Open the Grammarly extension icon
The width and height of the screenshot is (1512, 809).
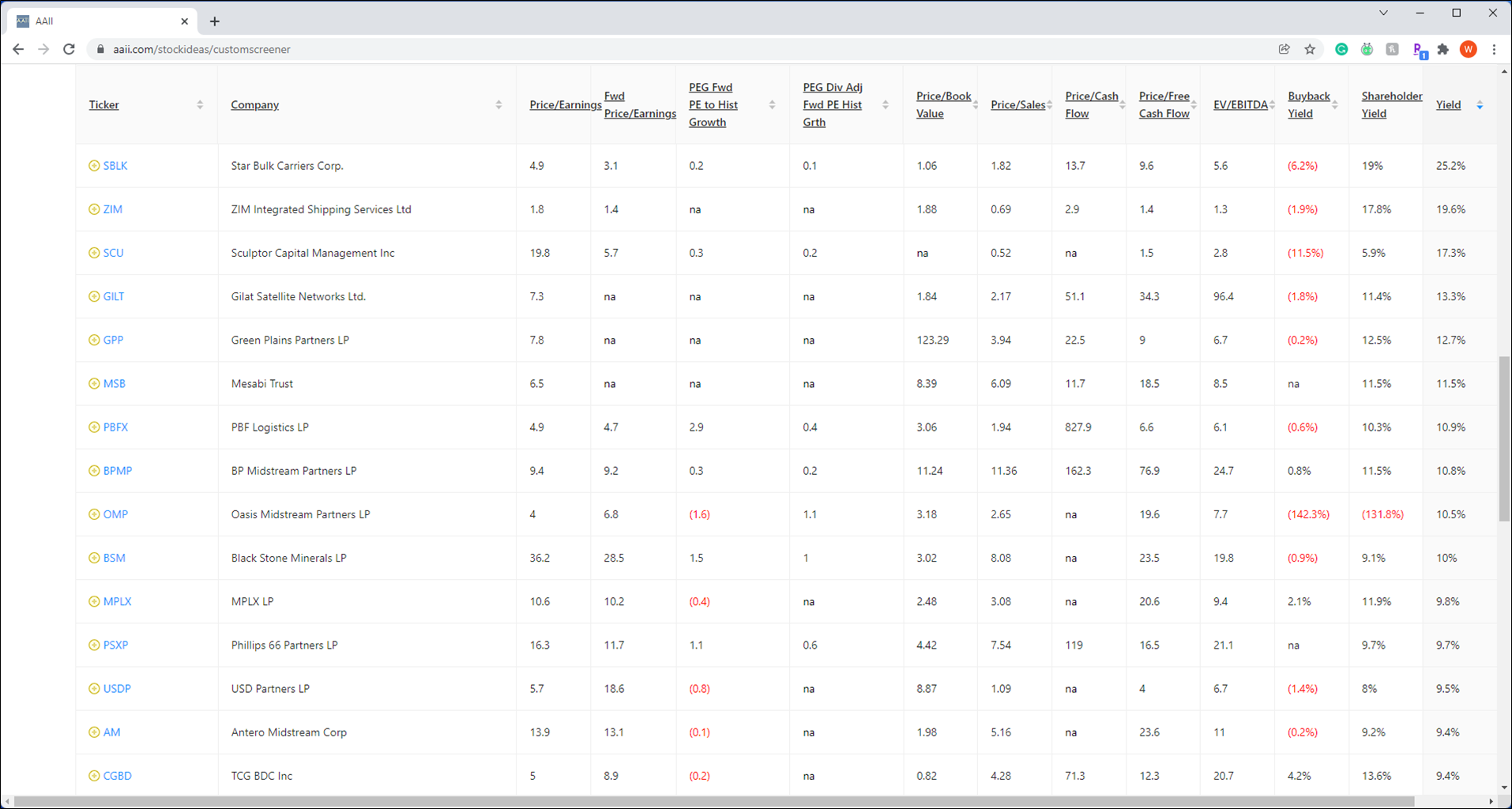tap(1341, 49)
